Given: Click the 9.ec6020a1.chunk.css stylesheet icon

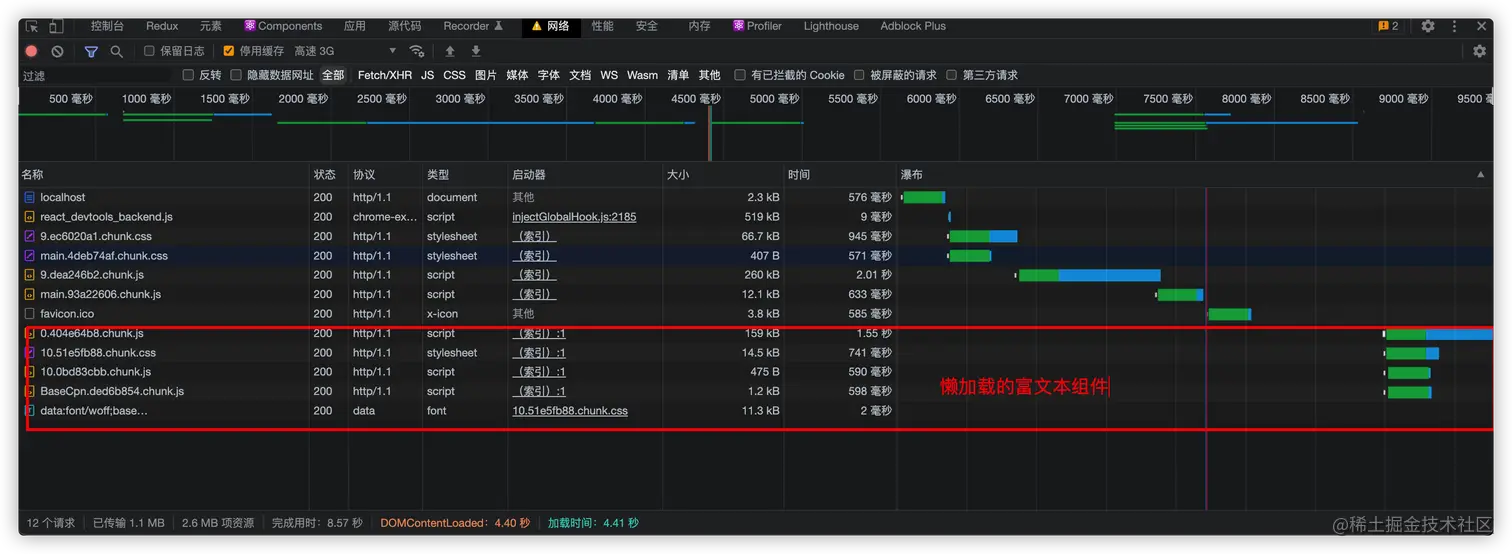Looking at the screenshot, I should [30, 236].
